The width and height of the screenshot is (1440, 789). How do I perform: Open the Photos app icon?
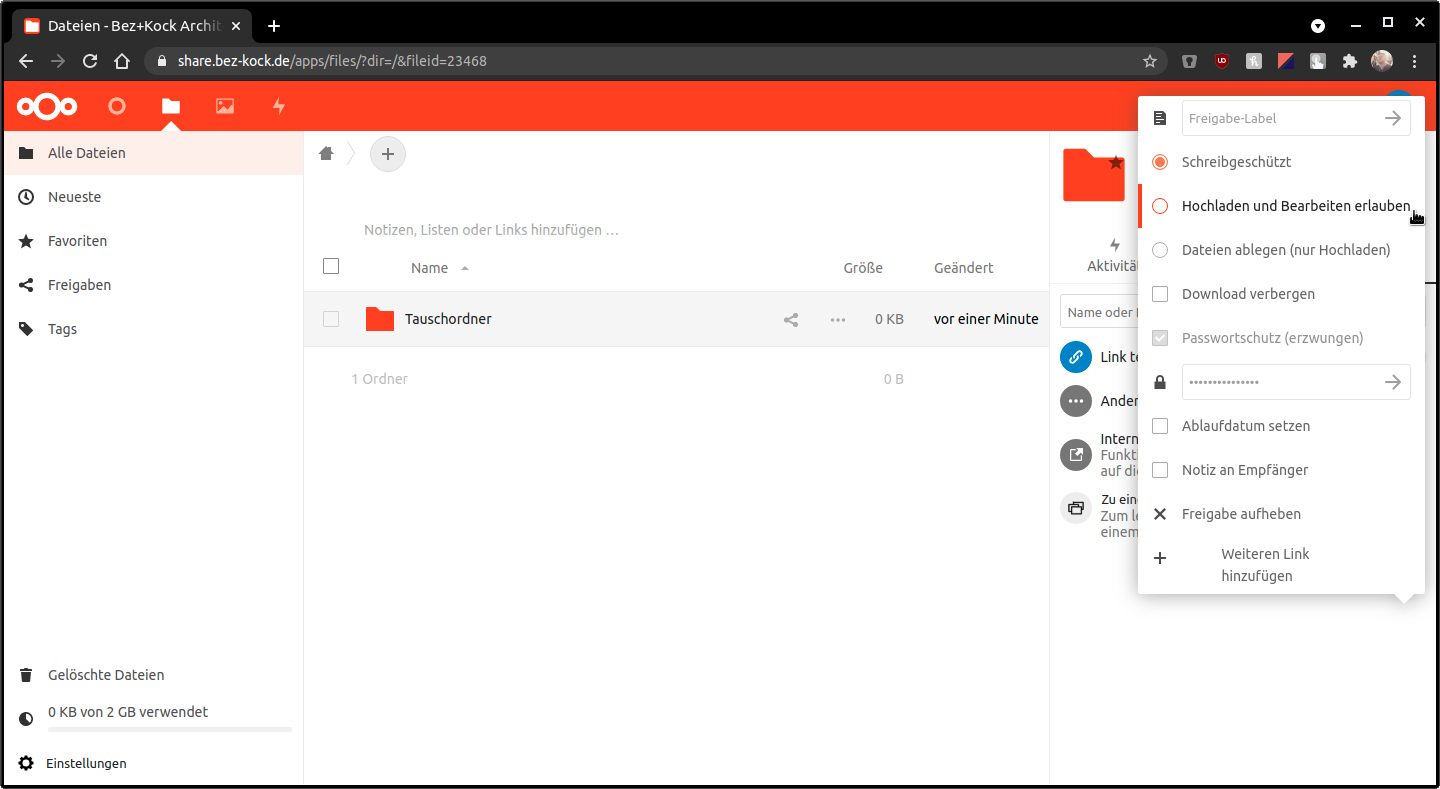tap(225, 106)
